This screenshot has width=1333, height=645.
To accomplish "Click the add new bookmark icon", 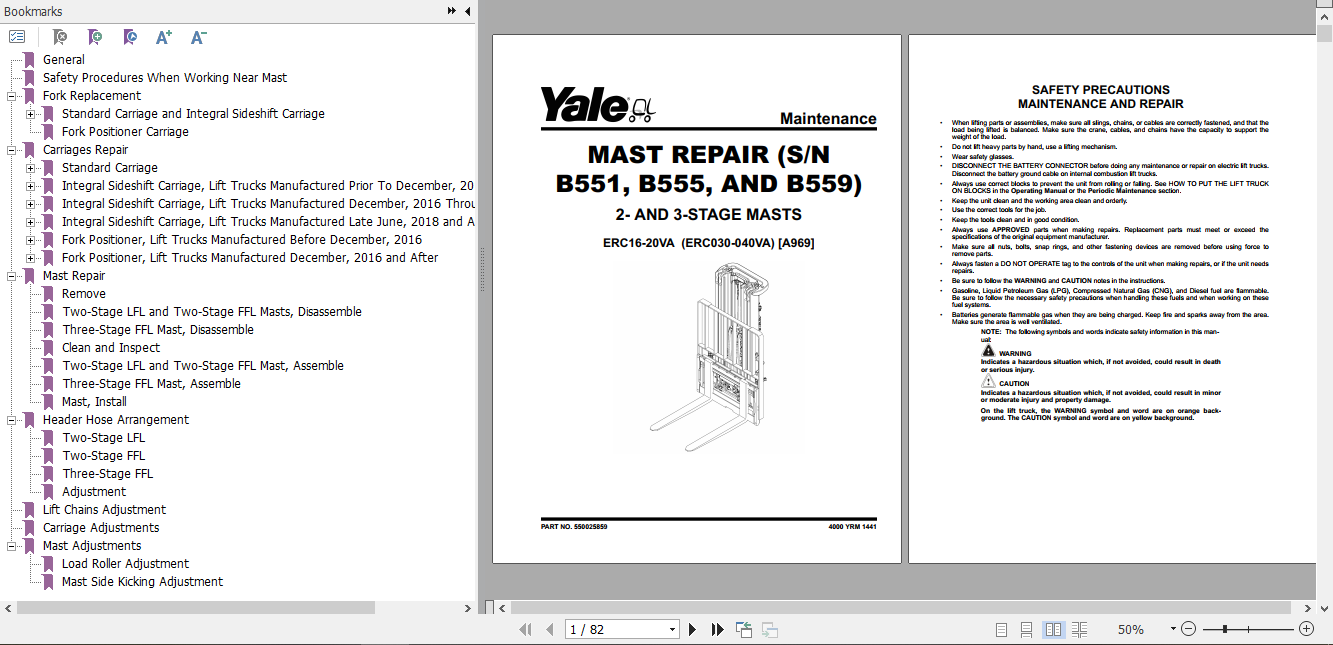I will 95,37.
